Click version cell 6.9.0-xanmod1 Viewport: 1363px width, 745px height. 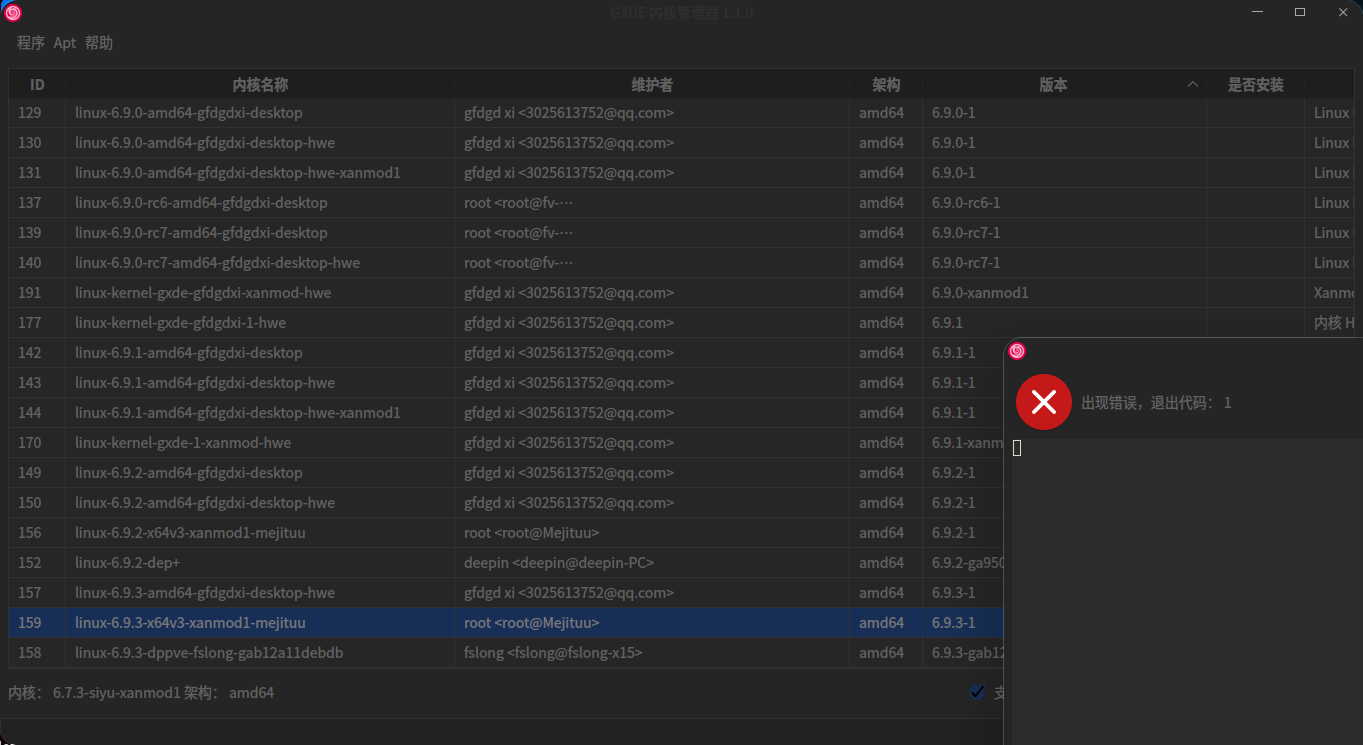coord(980,293)
